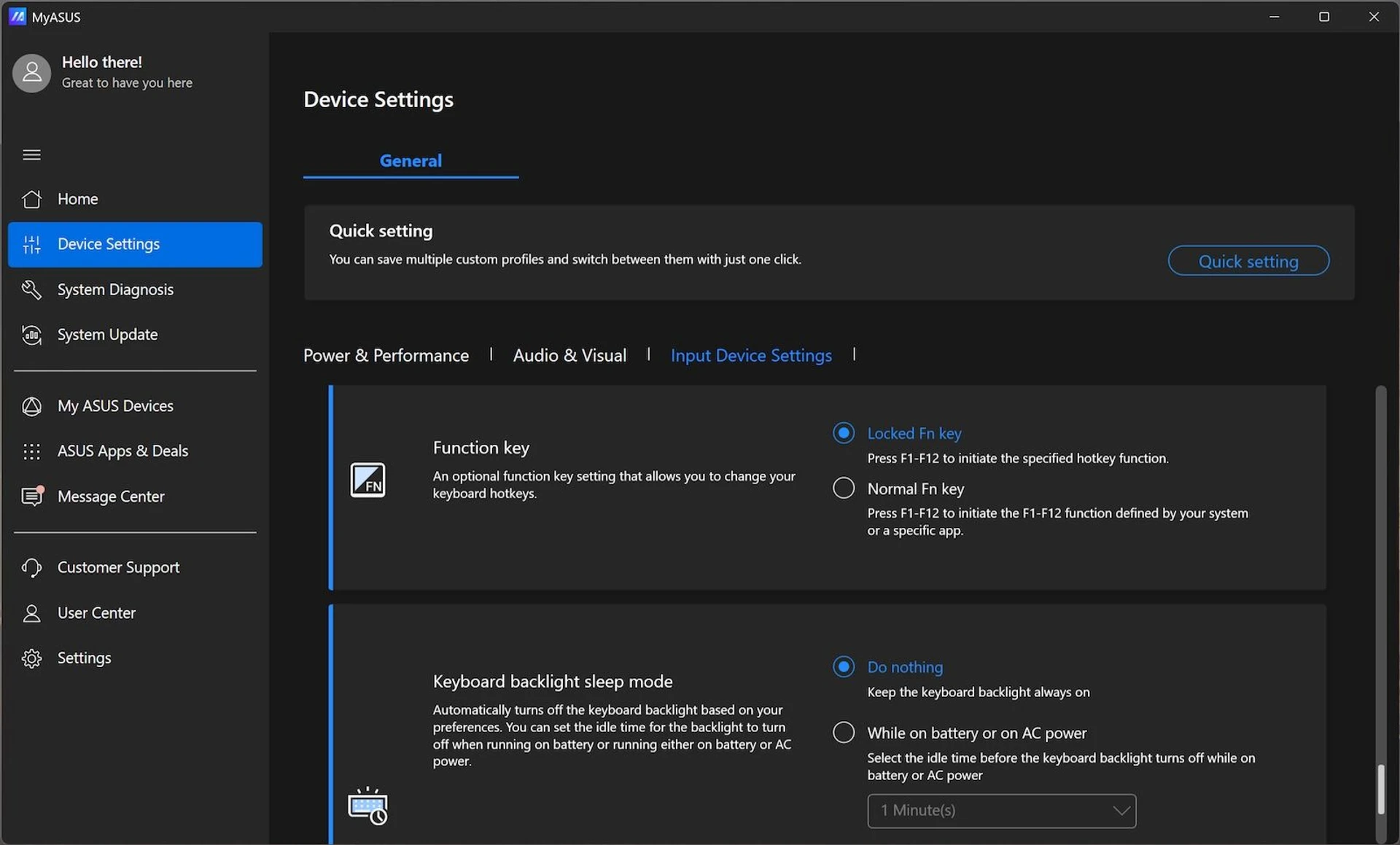Click the My ASUS Devices triangle icon

[31, 406]
